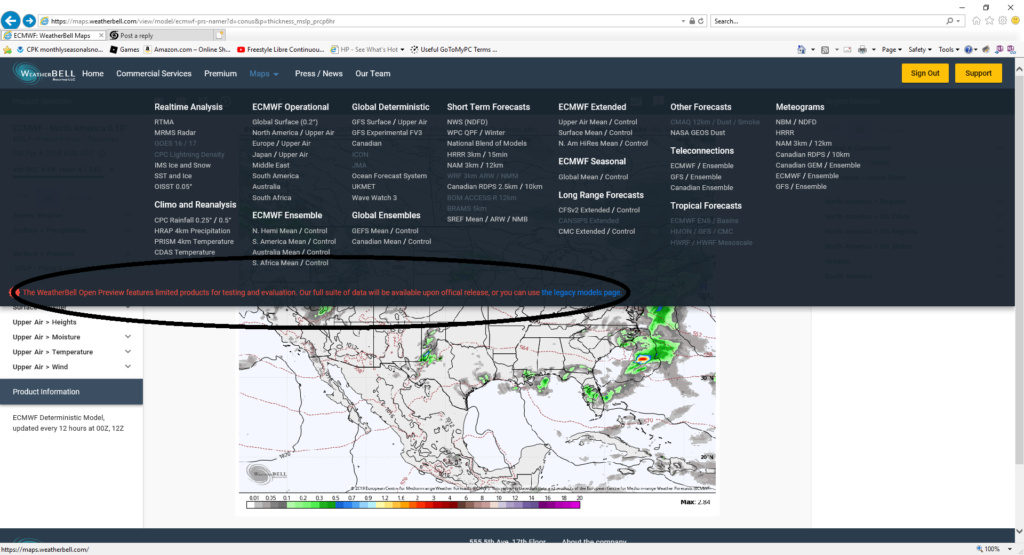
Task: Open Press / News in the navigation
Action: coord(319,74)
